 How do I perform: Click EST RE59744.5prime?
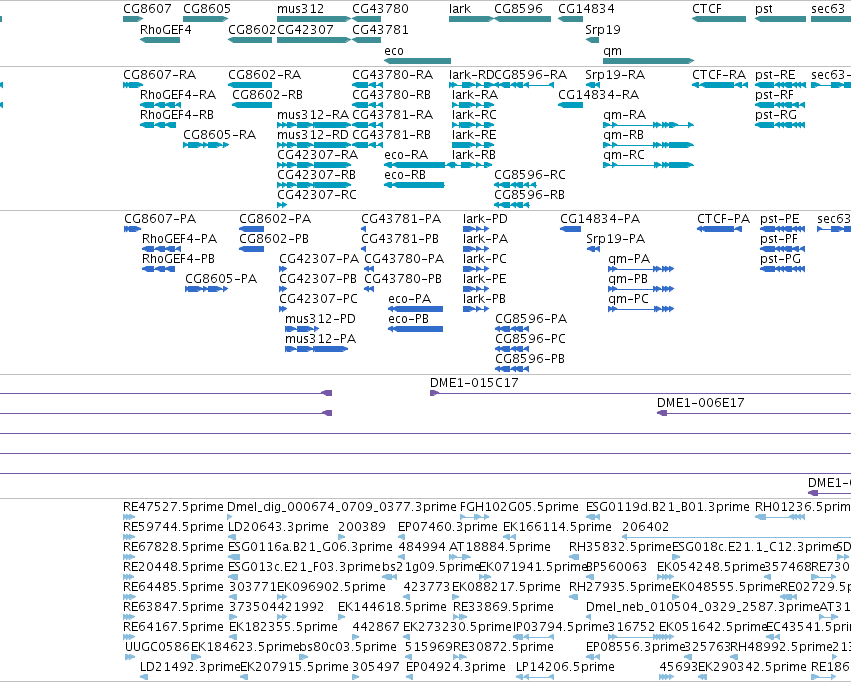(x=129, y=537)
